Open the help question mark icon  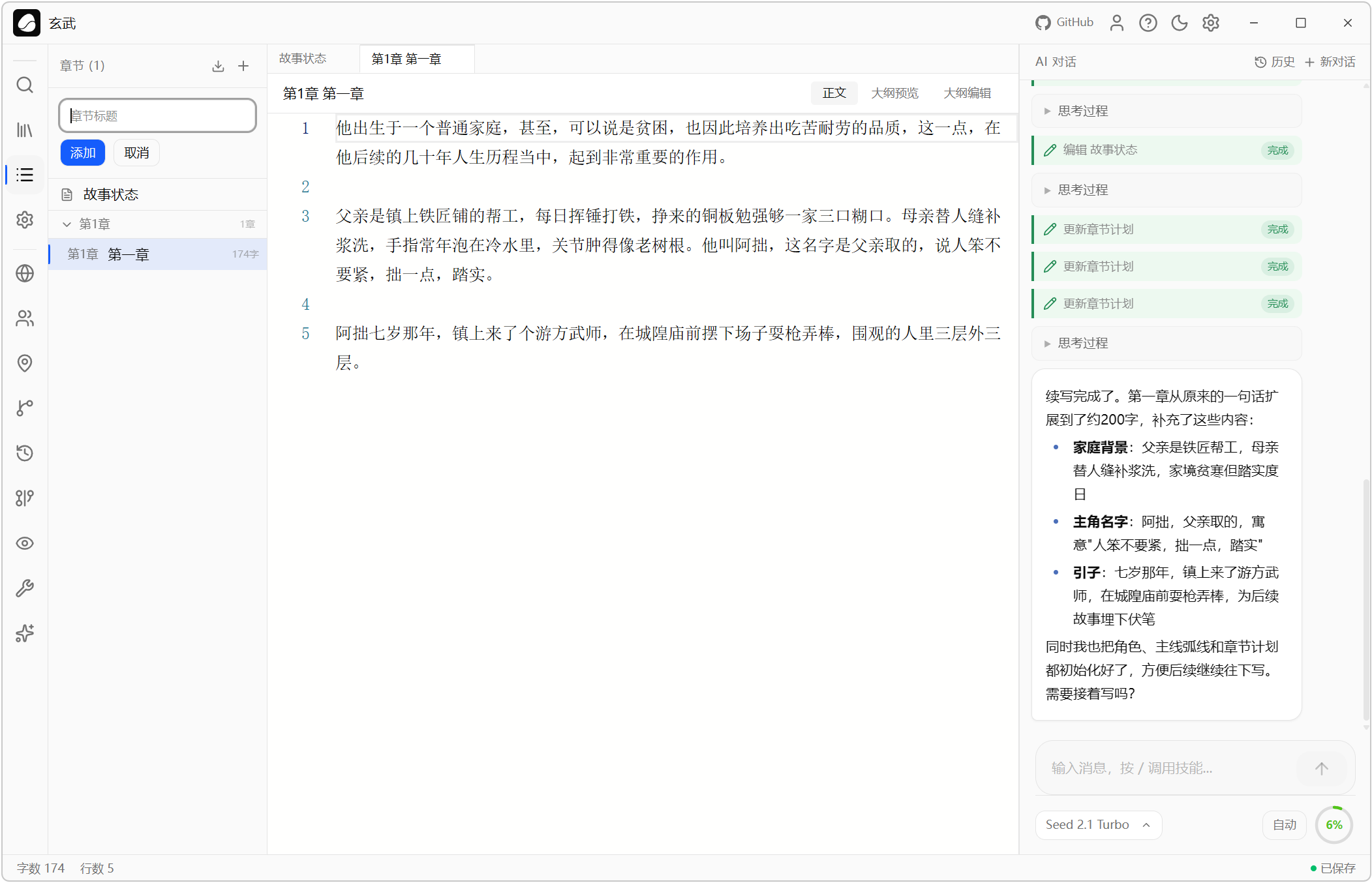1148,23
